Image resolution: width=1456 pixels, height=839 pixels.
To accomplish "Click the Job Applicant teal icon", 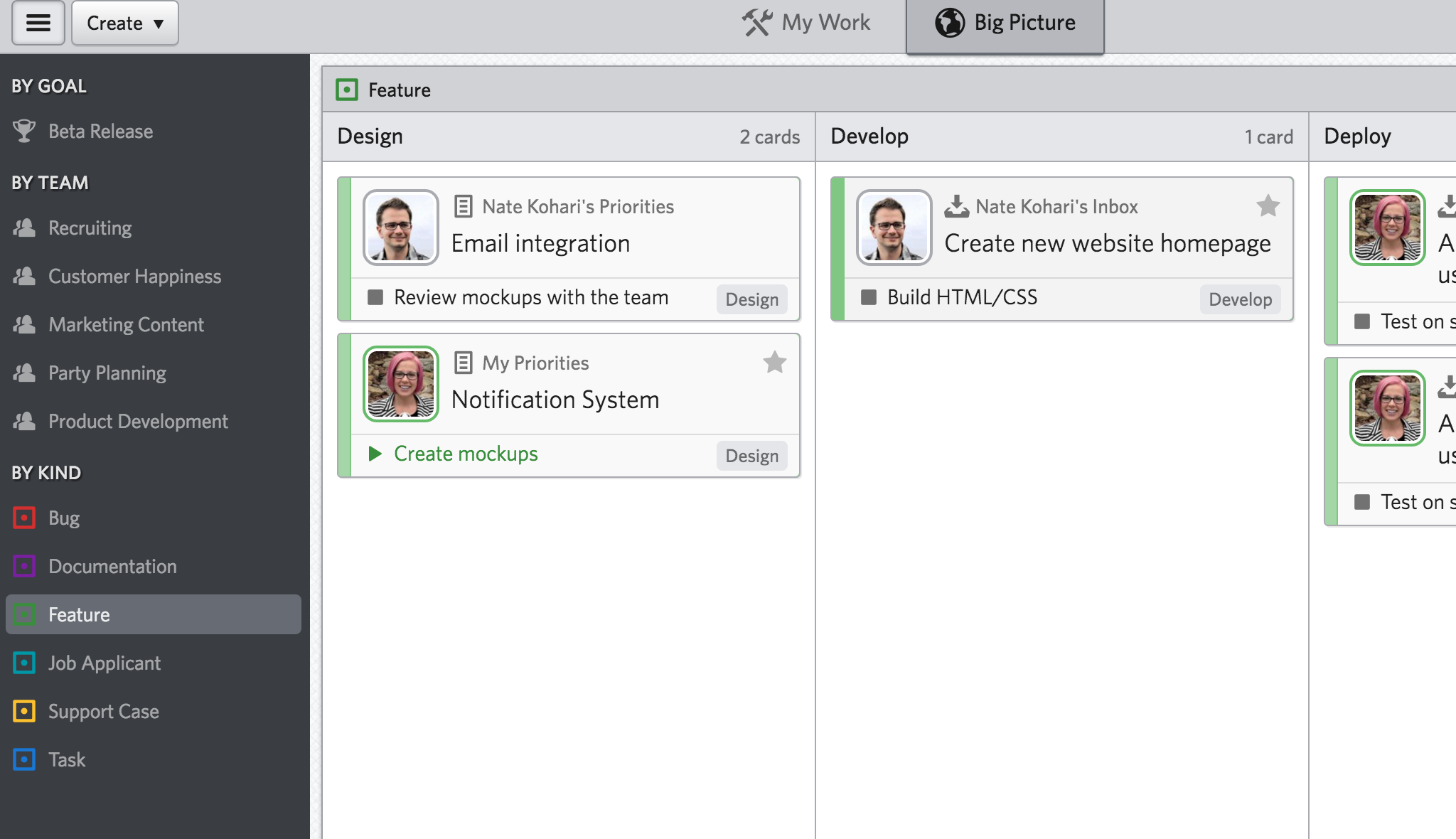I will [24, 663].
